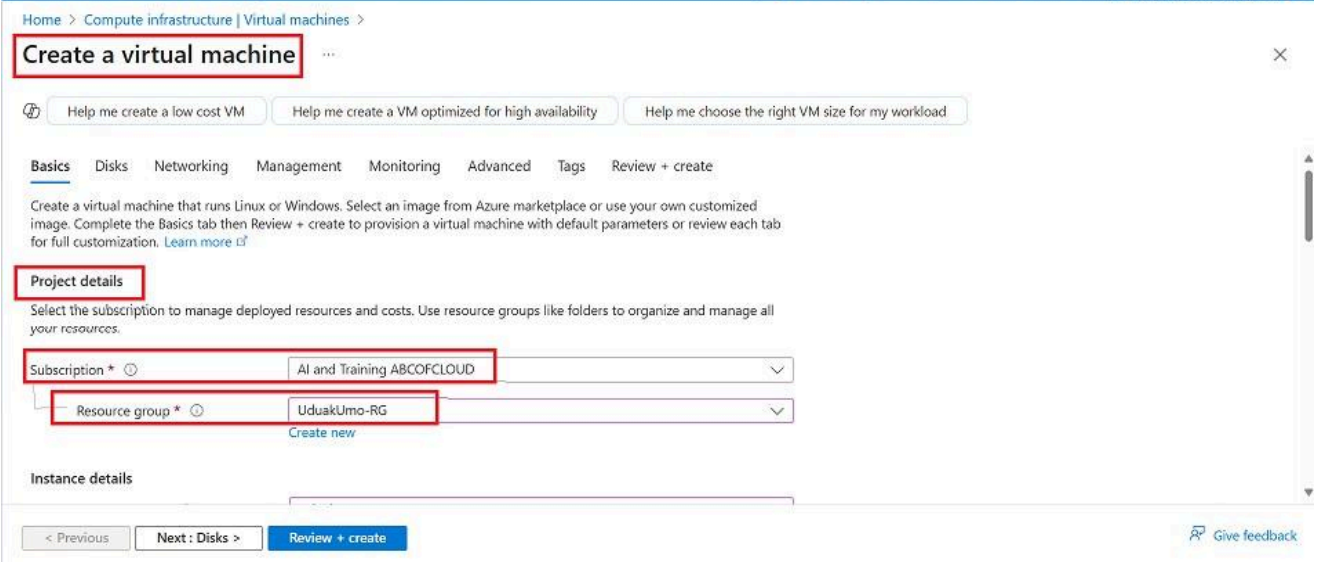Open the Subscription dropdown
This screenshot has width=1318, height=562.
[x=776, y=370]
